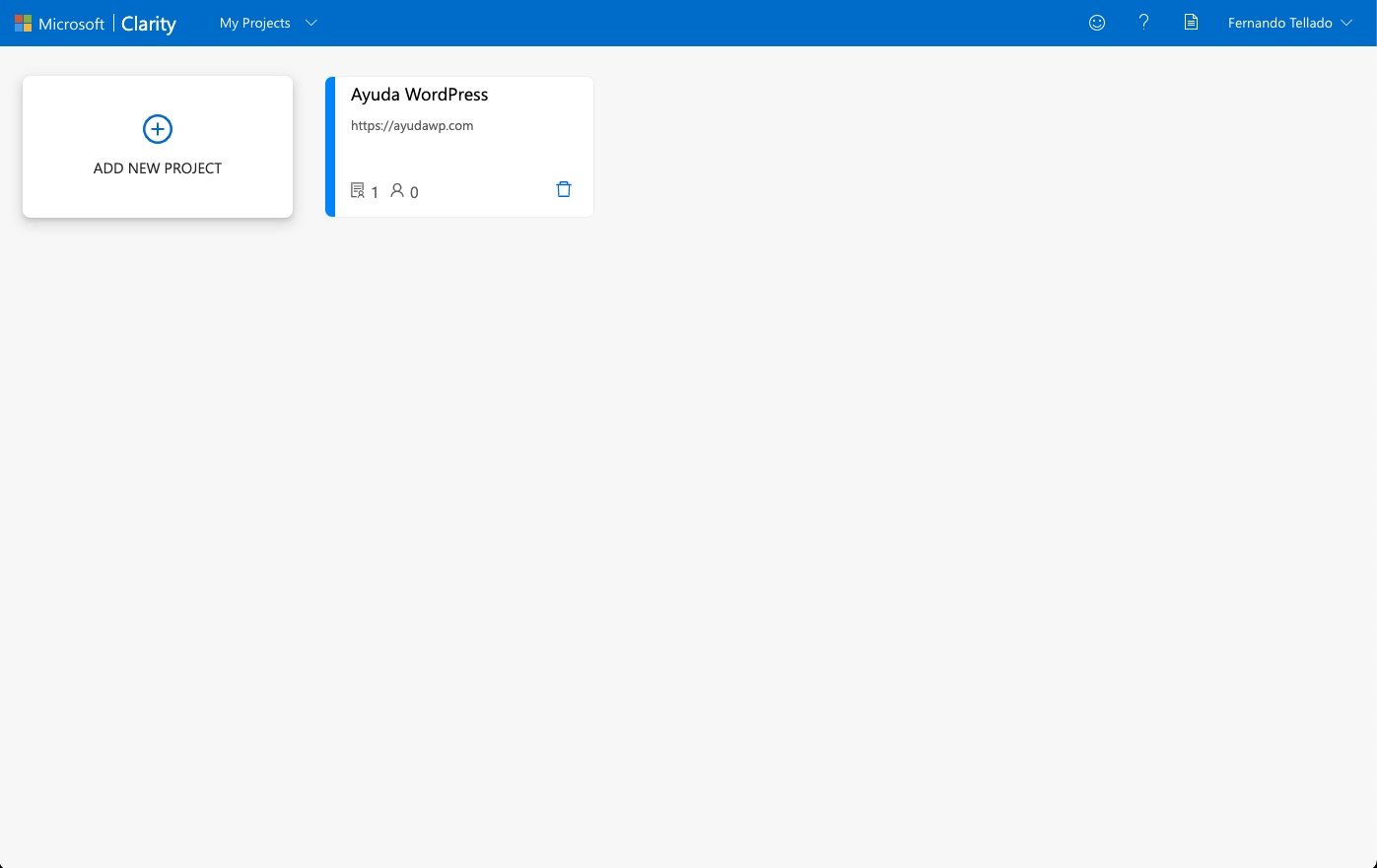Open the Clarity home link
1377x868 pixels.
(149, 24)
